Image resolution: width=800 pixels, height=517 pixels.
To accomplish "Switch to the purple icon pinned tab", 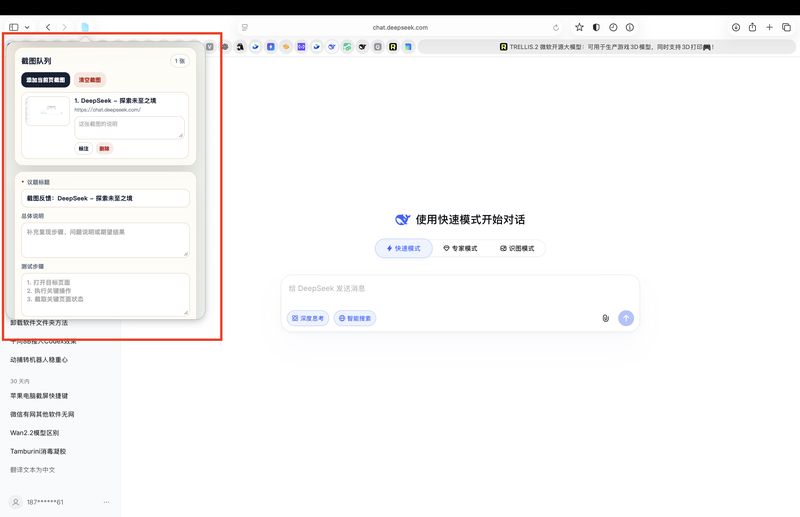I will (302, 46).
